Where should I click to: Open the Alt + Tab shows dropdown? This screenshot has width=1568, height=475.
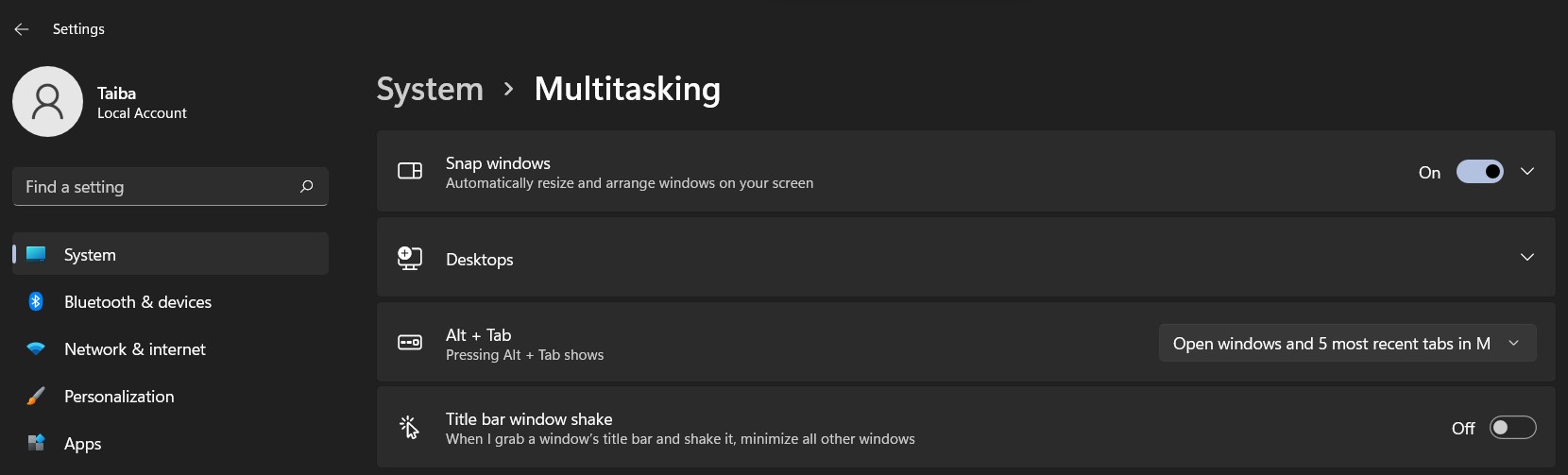1347,343
